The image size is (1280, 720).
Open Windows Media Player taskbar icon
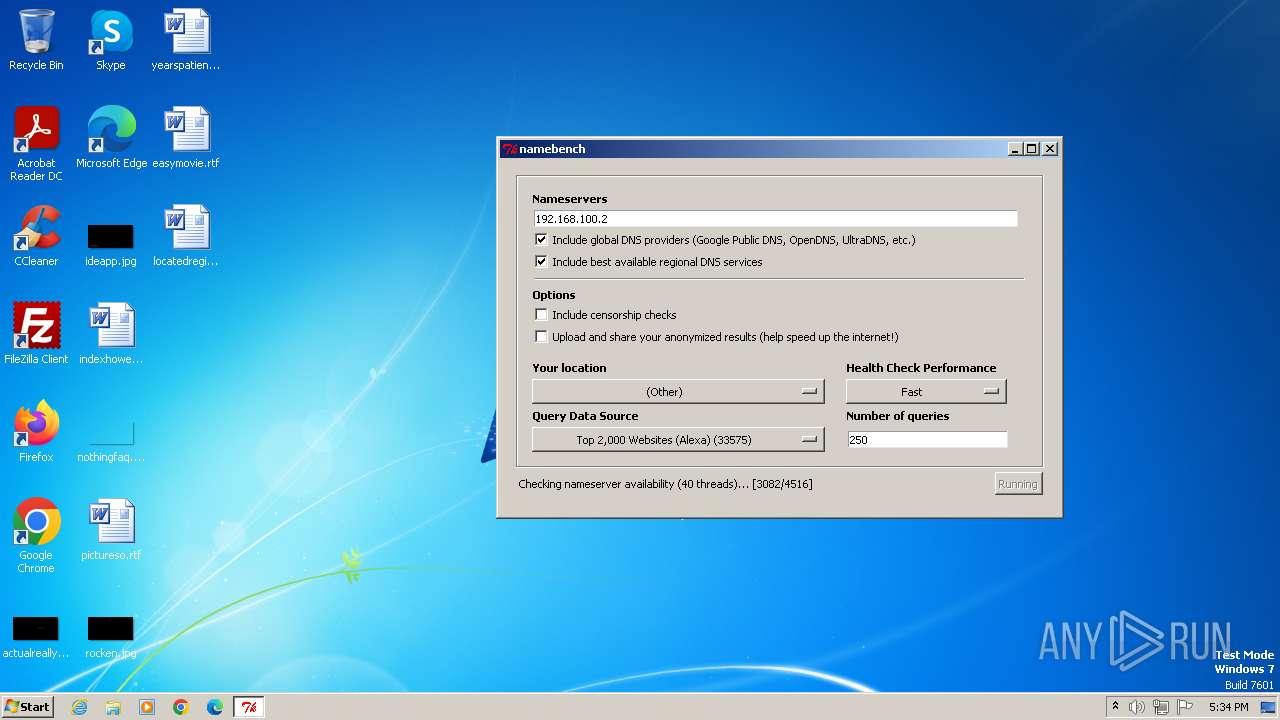(x=147, y=707)
